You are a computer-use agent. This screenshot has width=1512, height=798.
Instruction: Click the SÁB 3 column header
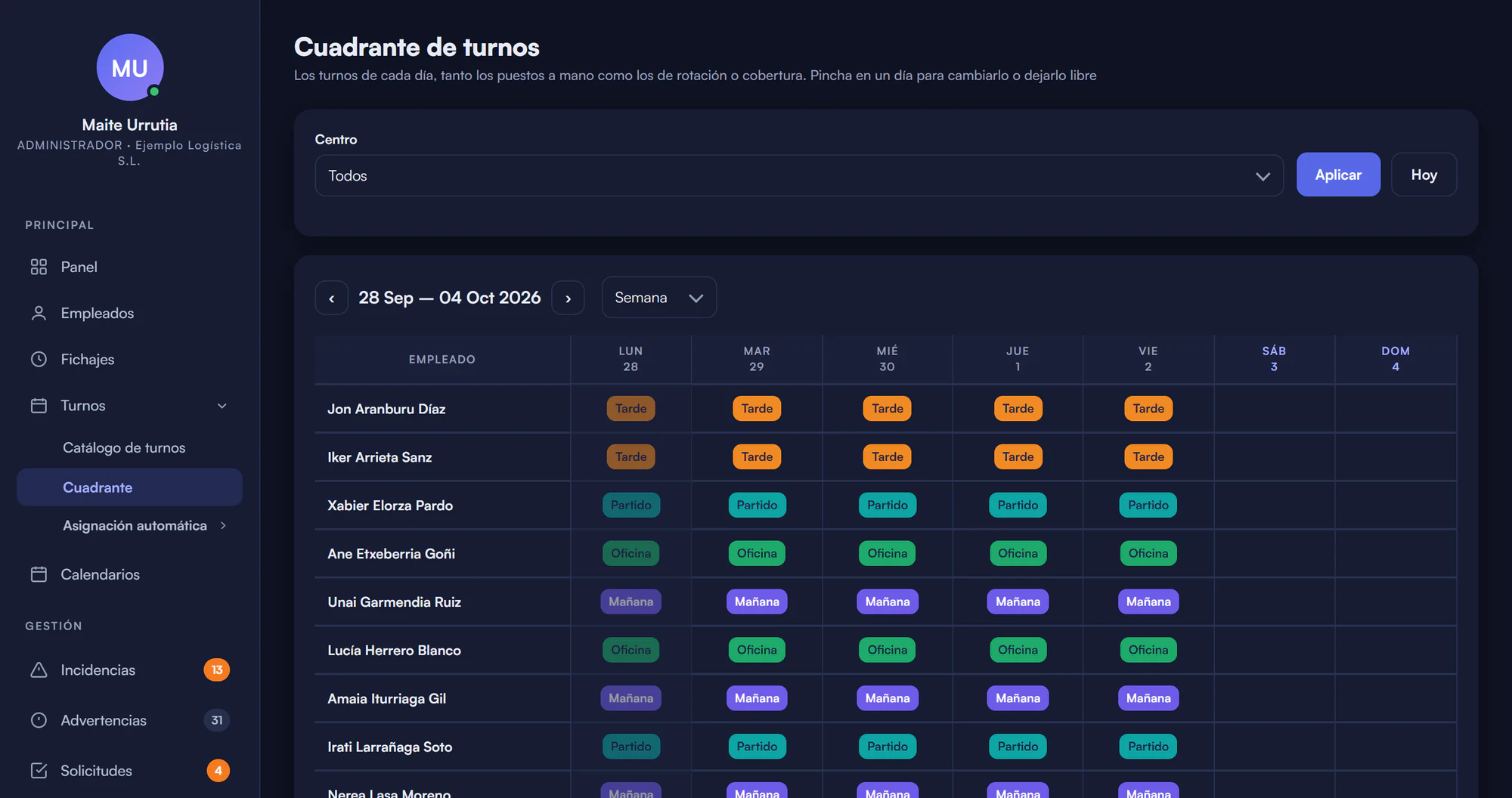[x=1274, y=359]
